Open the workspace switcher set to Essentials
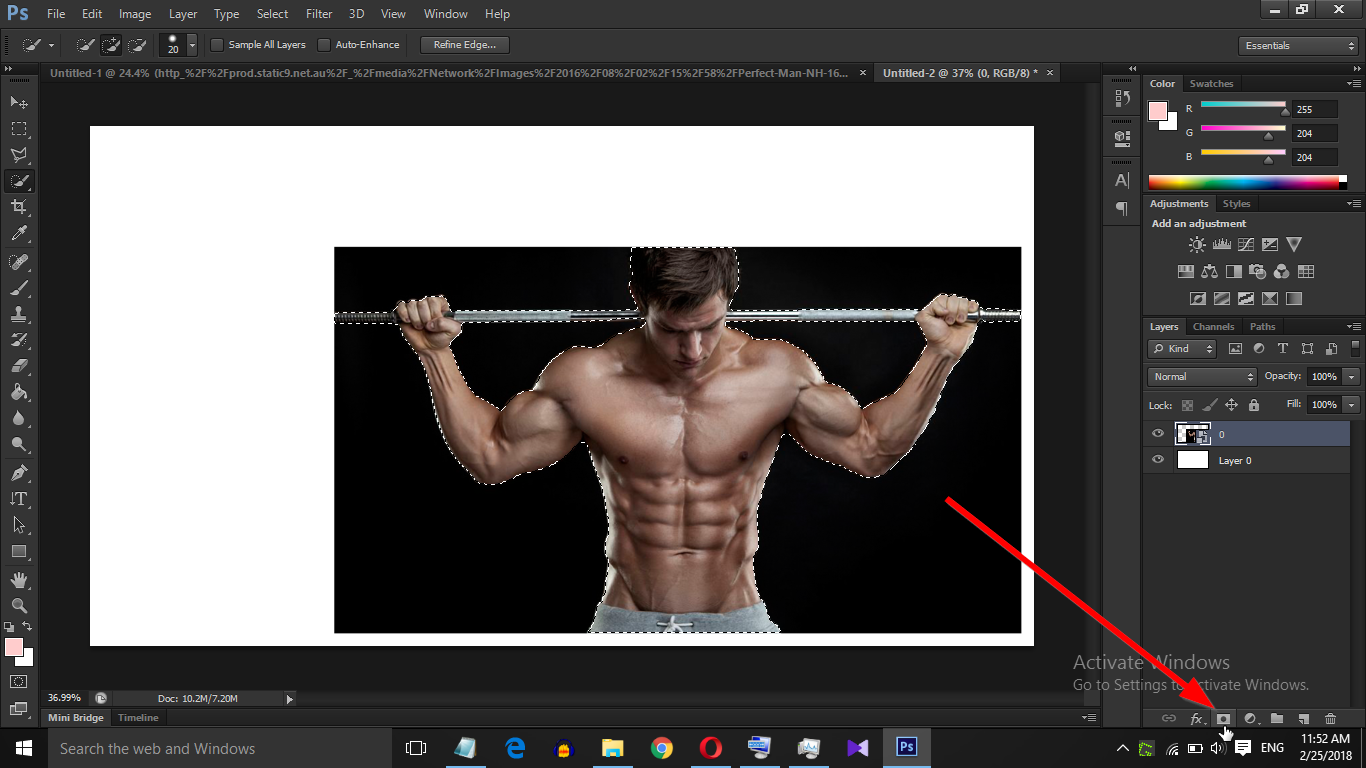Viewport: 1366px width, 768px height. [1297, 45]
